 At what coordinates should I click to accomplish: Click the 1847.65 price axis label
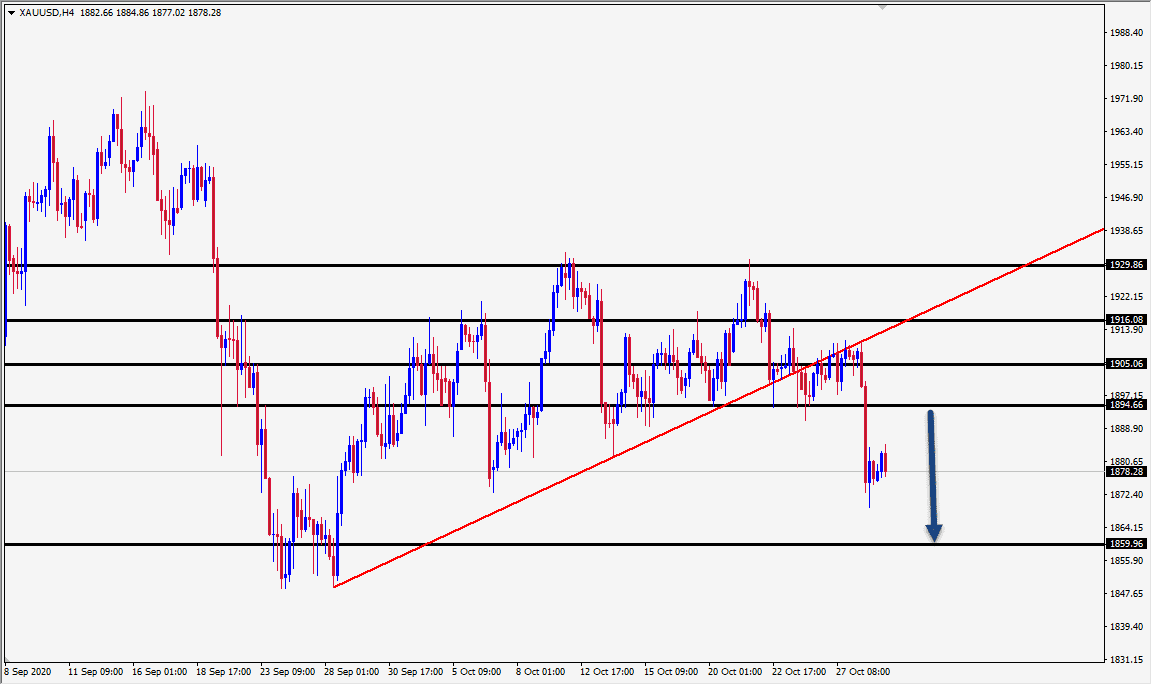click(1127, 594)
